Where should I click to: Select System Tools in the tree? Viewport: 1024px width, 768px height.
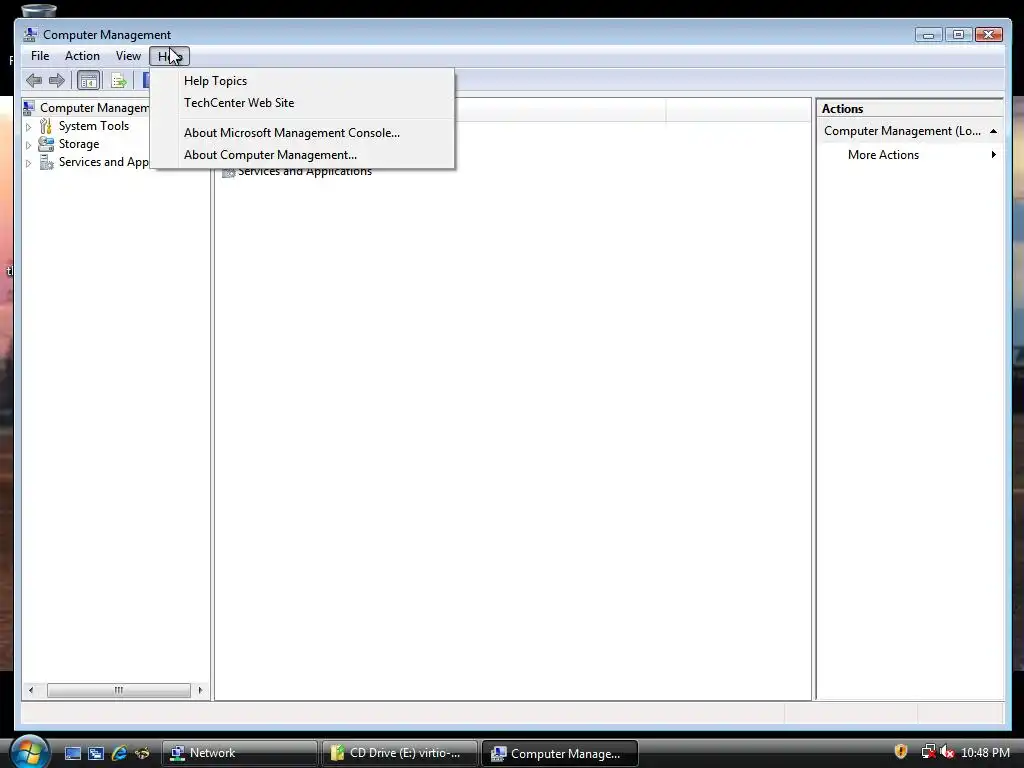(94, 126)
